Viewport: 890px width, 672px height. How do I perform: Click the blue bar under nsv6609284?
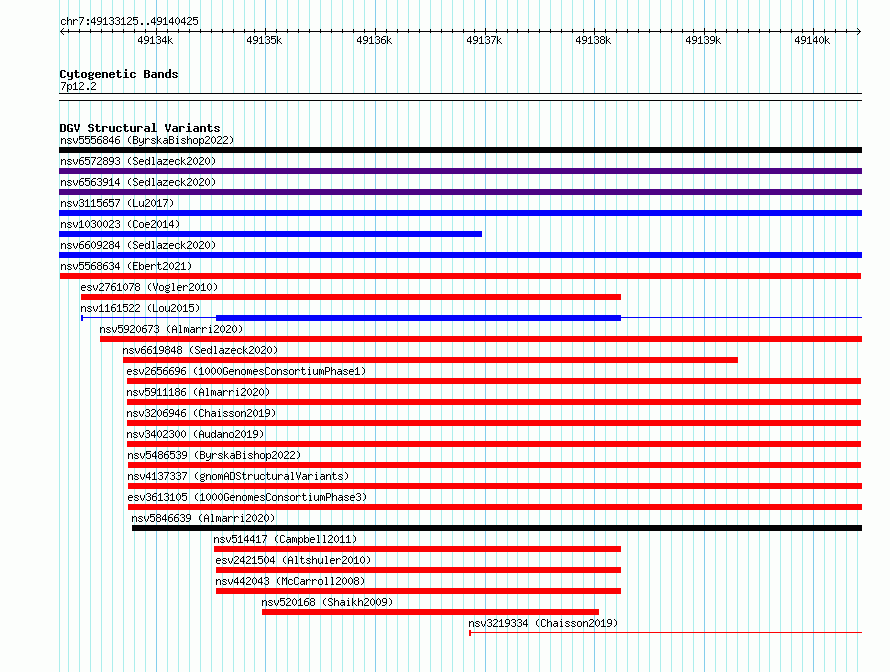460,255
